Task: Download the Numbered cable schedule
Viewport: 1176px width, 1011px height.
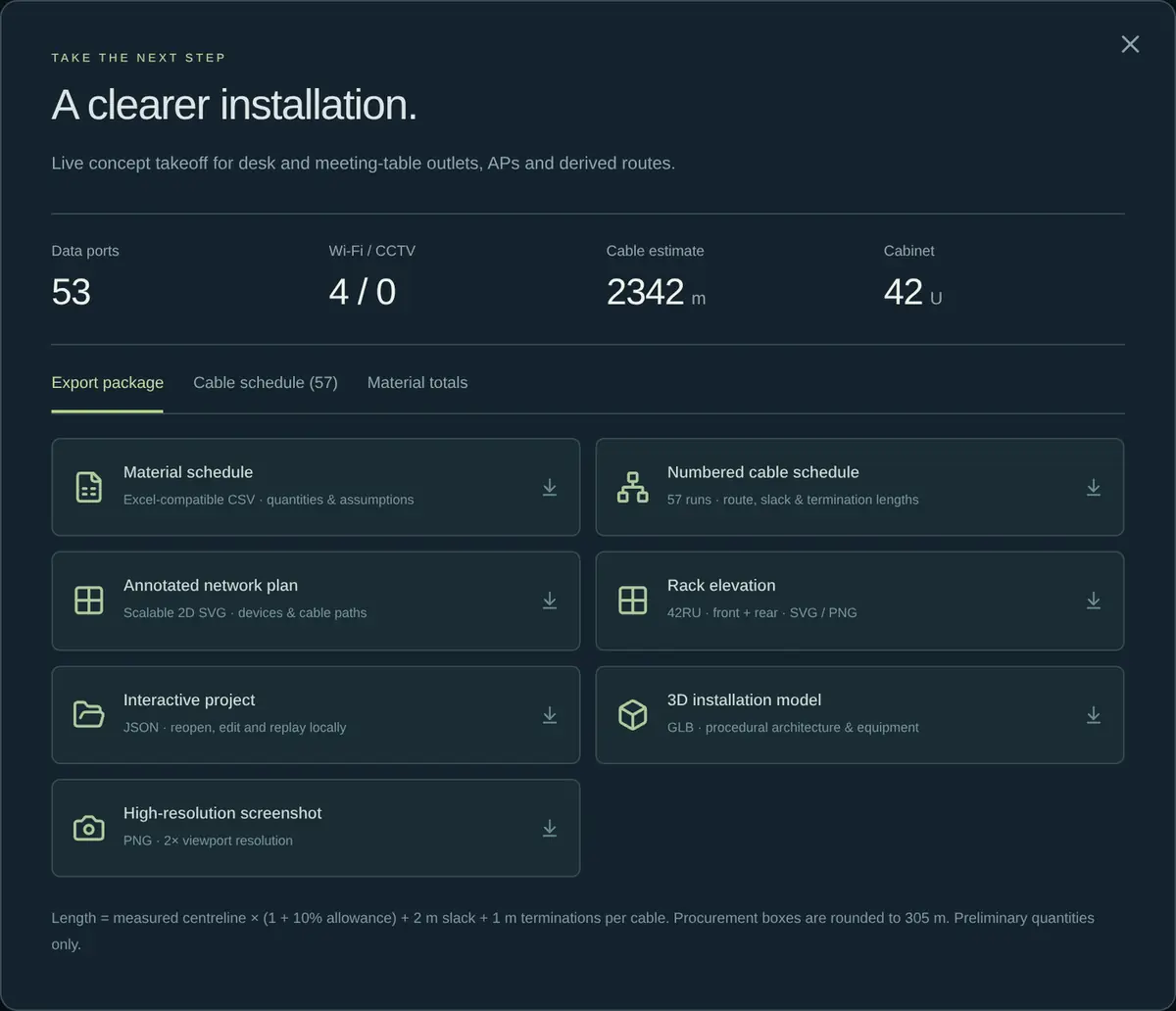Action: (x=1094, y=487)
